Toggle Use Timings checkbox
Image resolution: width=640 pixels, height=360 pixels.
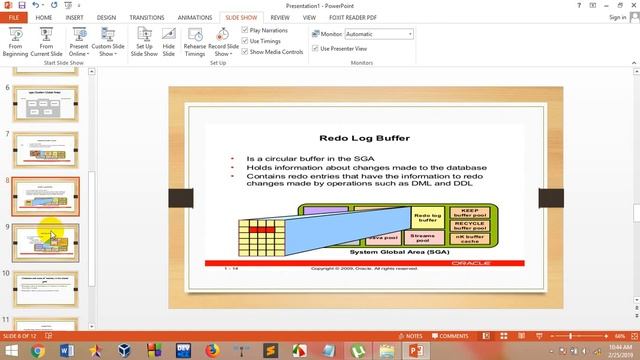245,41
